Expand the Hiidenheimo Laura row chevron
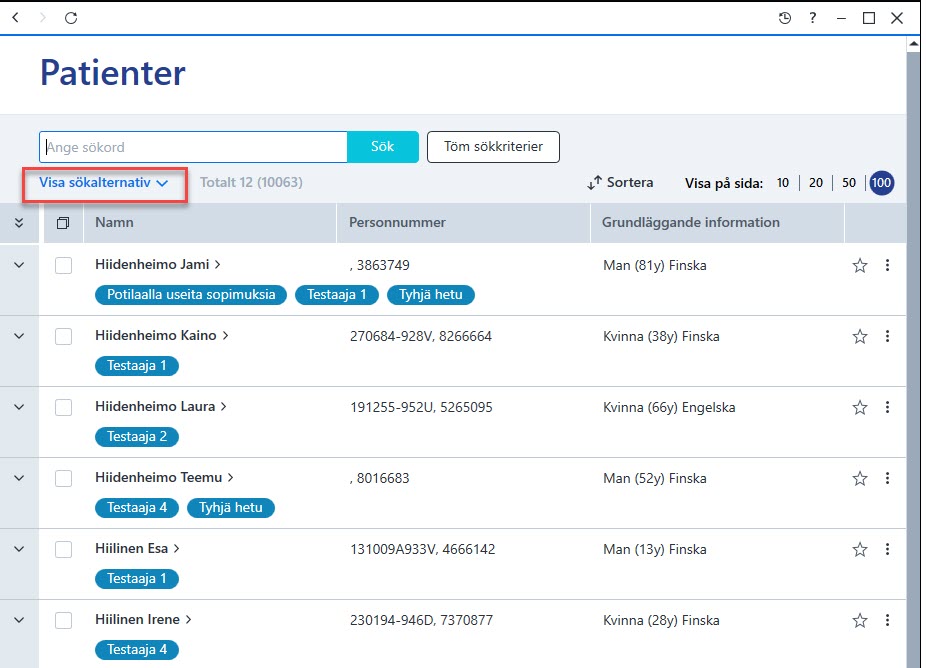The height and width of the screenshot is (668, 926). [x=19, y=407]
